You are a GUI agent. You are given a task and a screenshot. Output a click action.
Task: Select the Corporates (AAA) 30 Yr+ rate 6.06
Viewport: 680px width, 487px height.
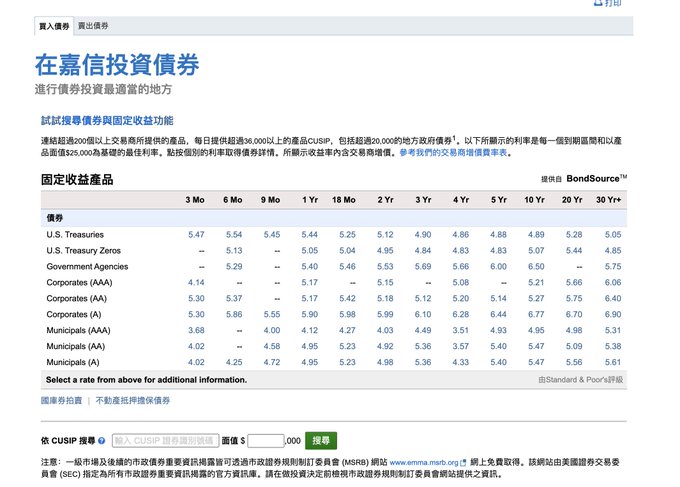click(612, 282)
